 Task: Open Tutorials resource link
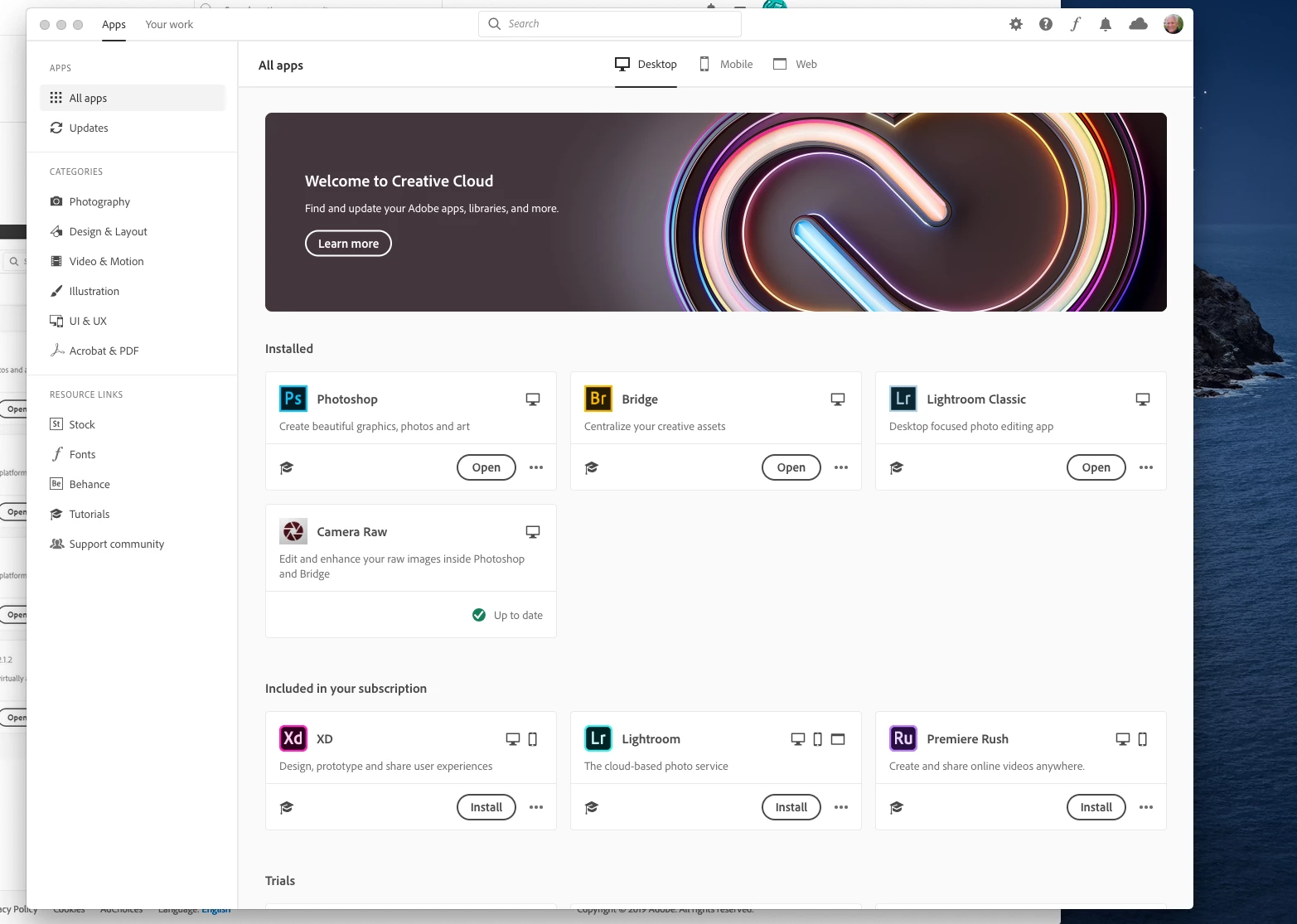133,514
